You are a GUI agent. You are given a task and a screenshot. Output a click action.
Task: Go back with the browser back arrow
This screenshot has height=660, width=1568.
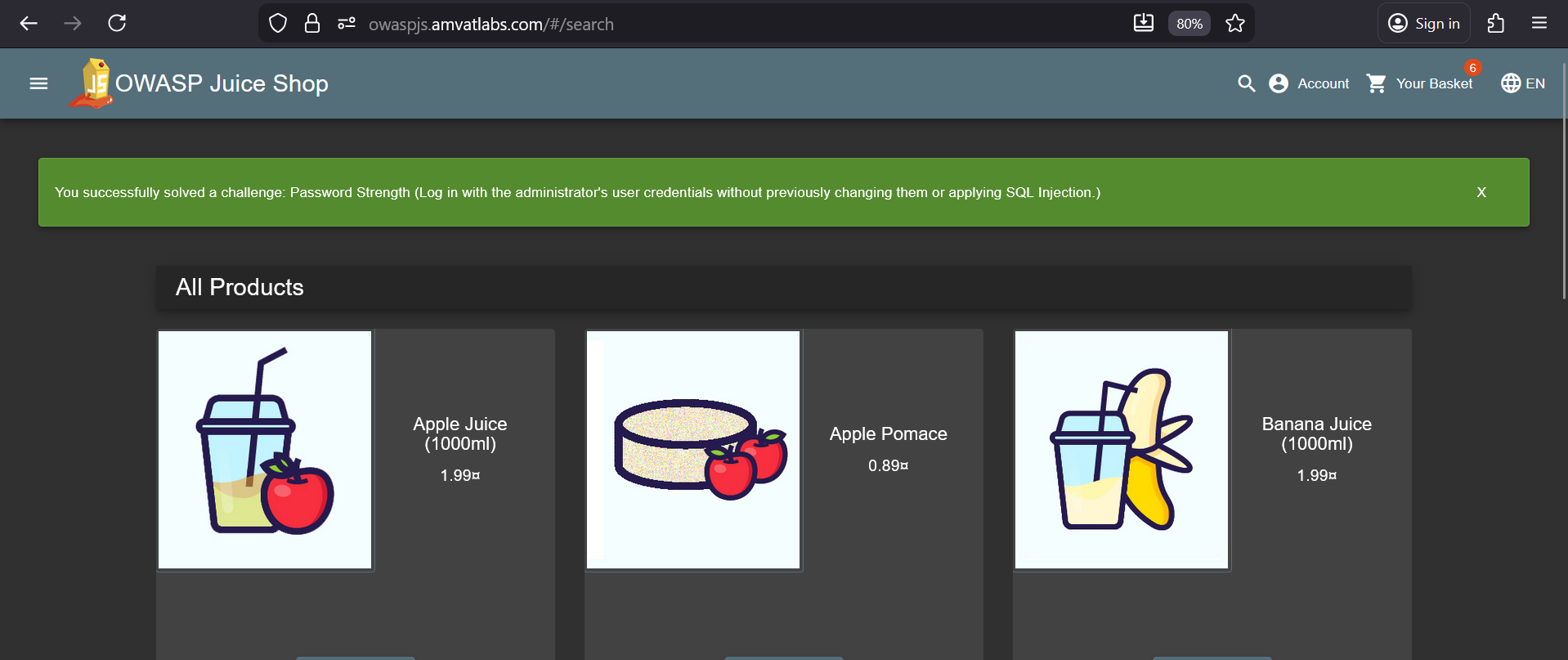click(x=29, y=24)
